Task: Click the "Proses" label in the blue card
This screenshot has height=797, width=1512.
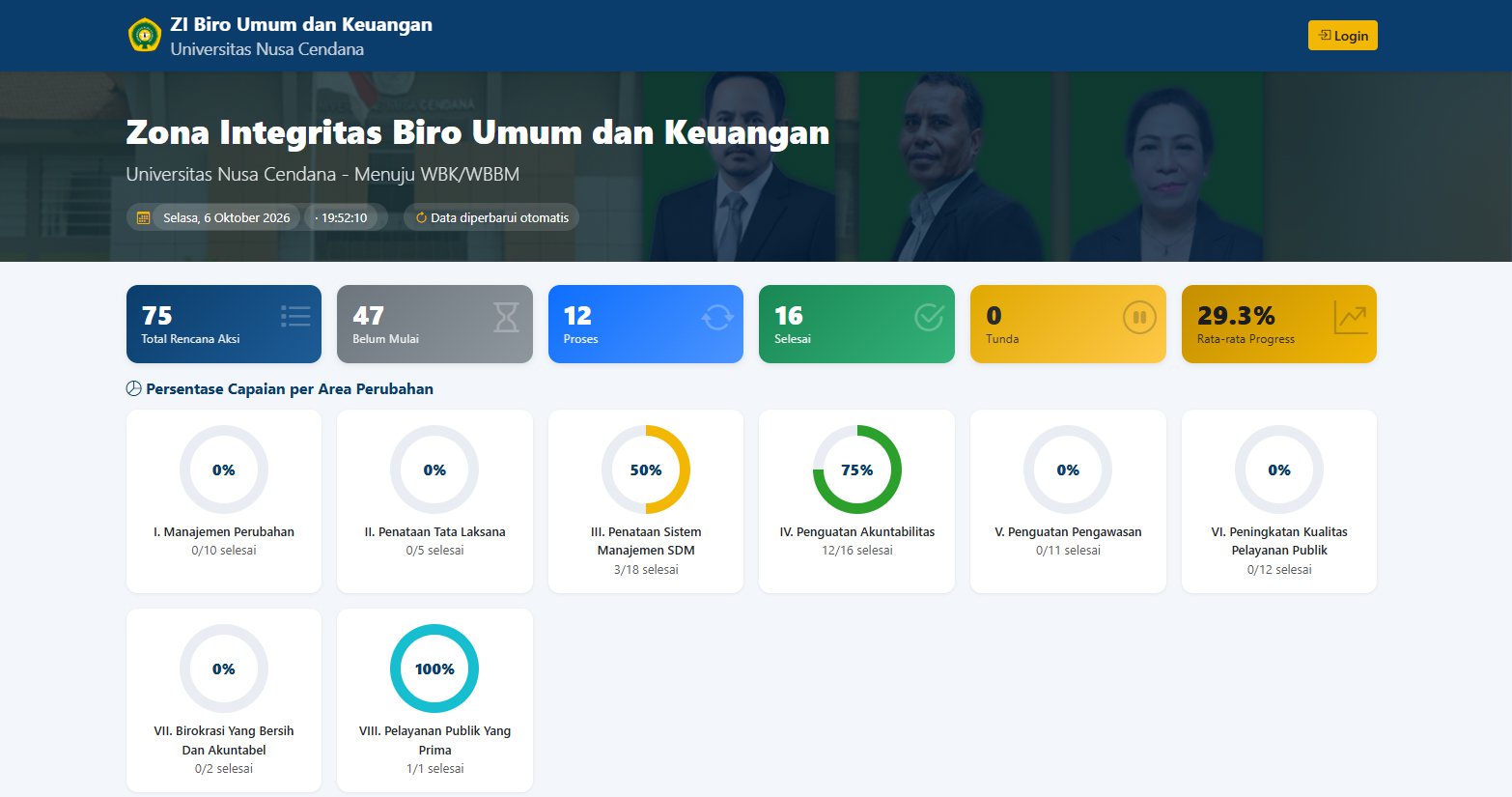Action: 580,339
